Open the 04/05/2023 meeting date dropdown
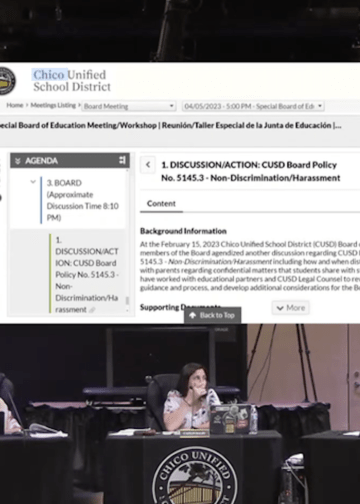This screenshot has width=360, height=504. pos(253,106)
